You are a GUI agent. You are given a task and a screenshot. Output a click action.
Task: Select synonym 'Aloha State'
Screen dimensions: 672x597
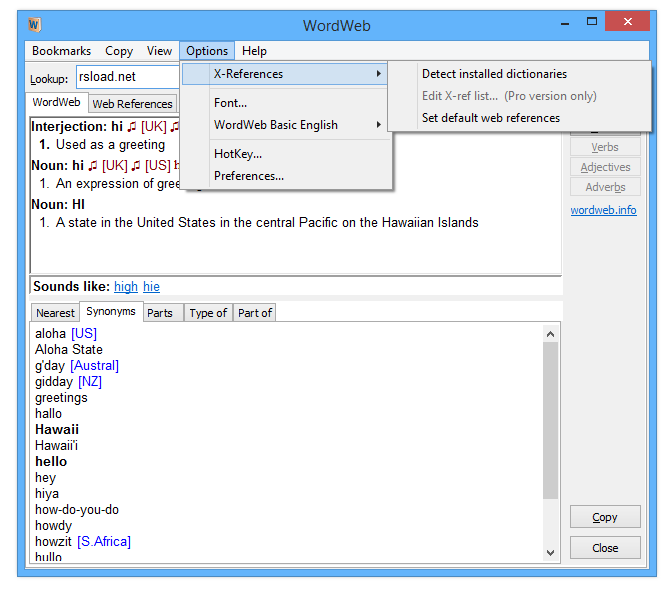(x=69, y=349)
